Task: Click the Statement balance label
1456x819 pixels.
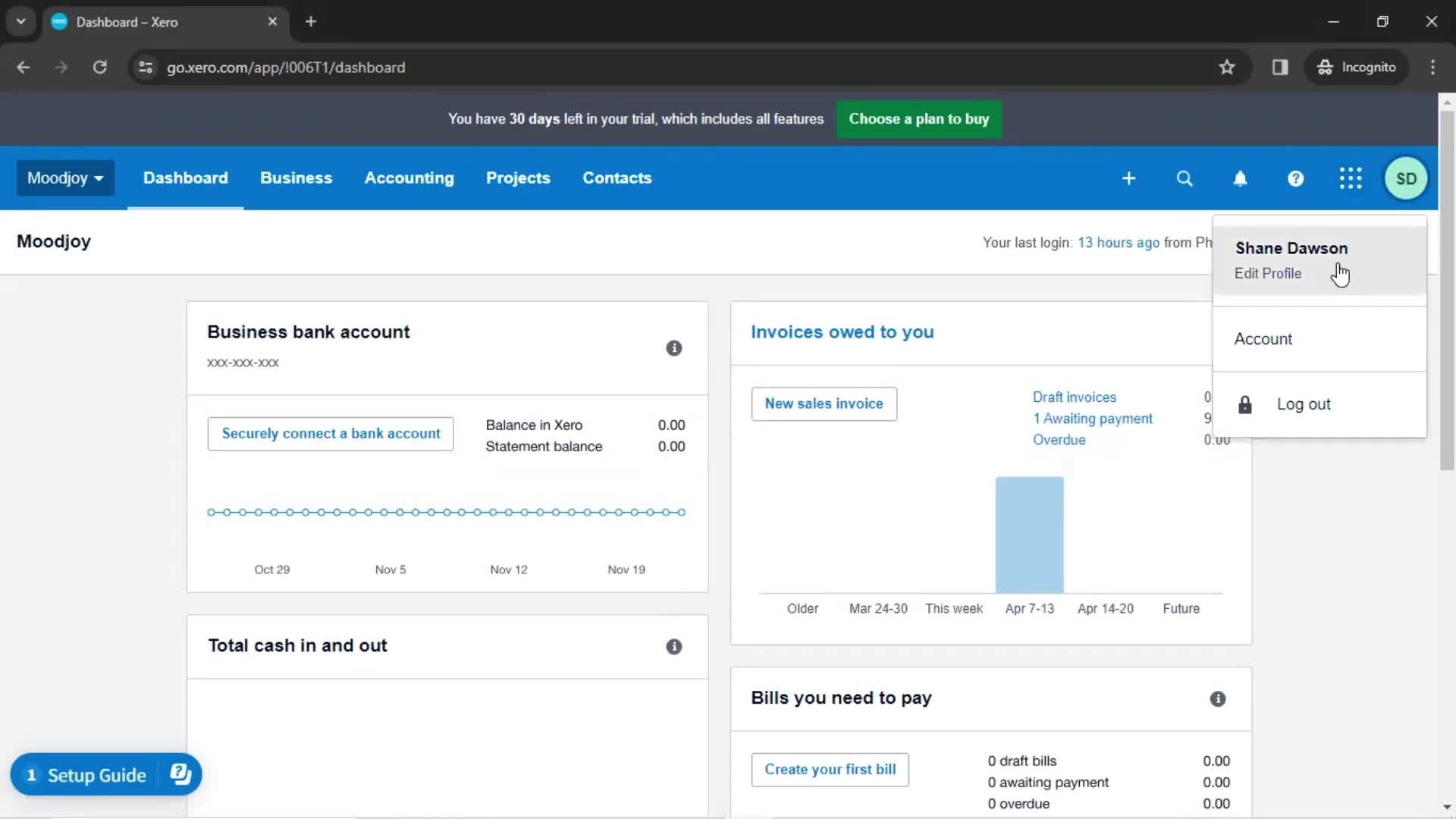Action: pos(544,447)
